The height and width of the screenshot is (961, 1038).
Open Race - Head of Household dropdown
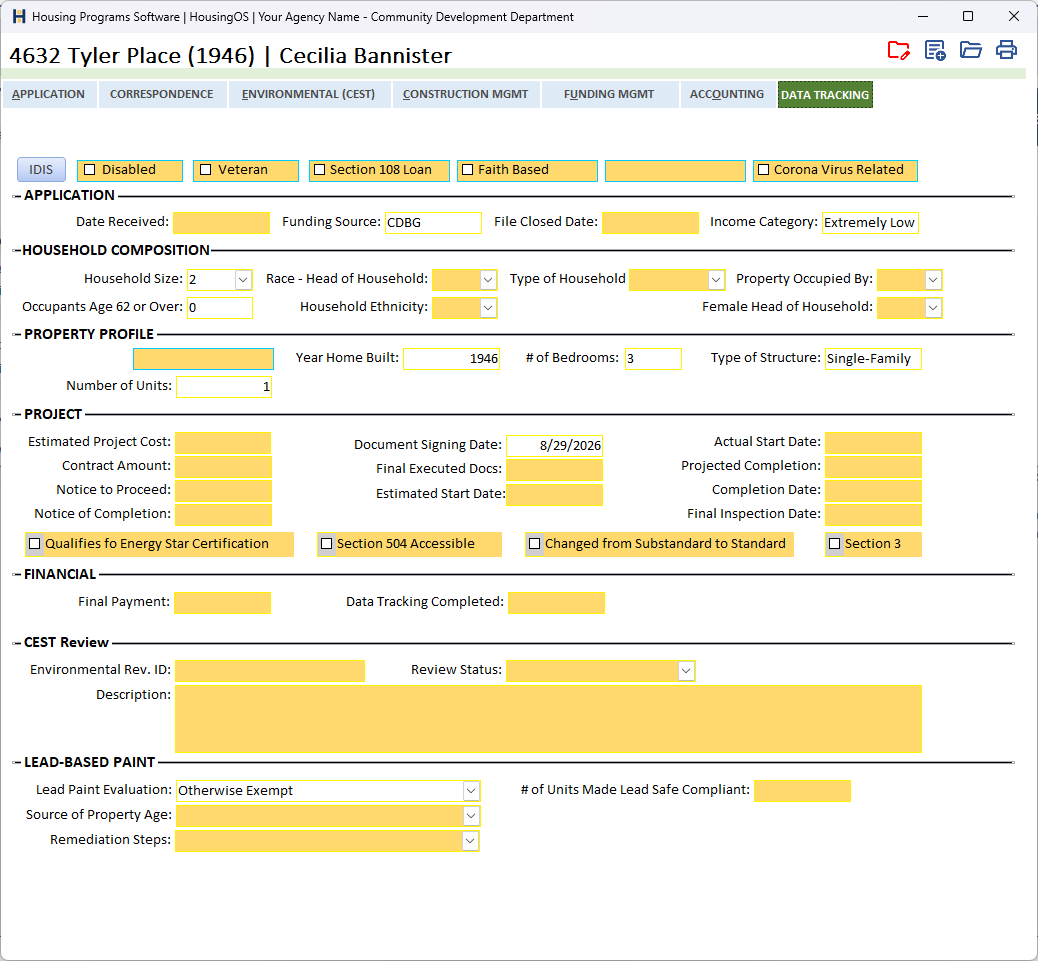pyautogui.click(x=488, y=280)
